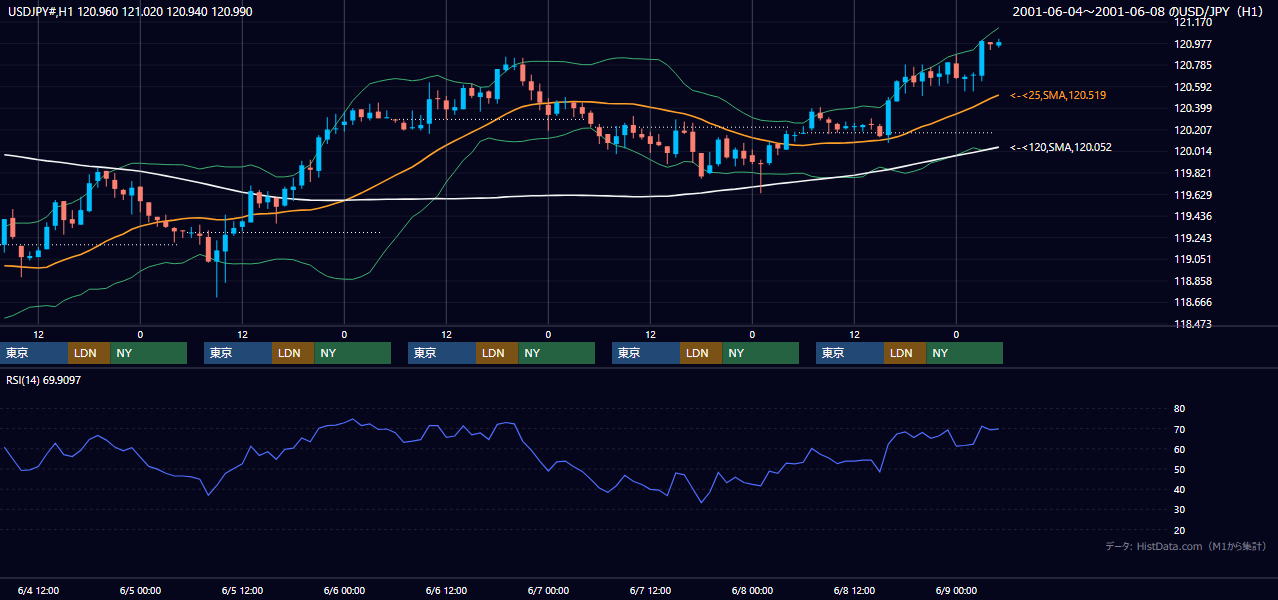This screenshot has height=600, width=1278.
Task: Click the RSI(14) 69.9097 indicator label
Action: coord(44,380)
